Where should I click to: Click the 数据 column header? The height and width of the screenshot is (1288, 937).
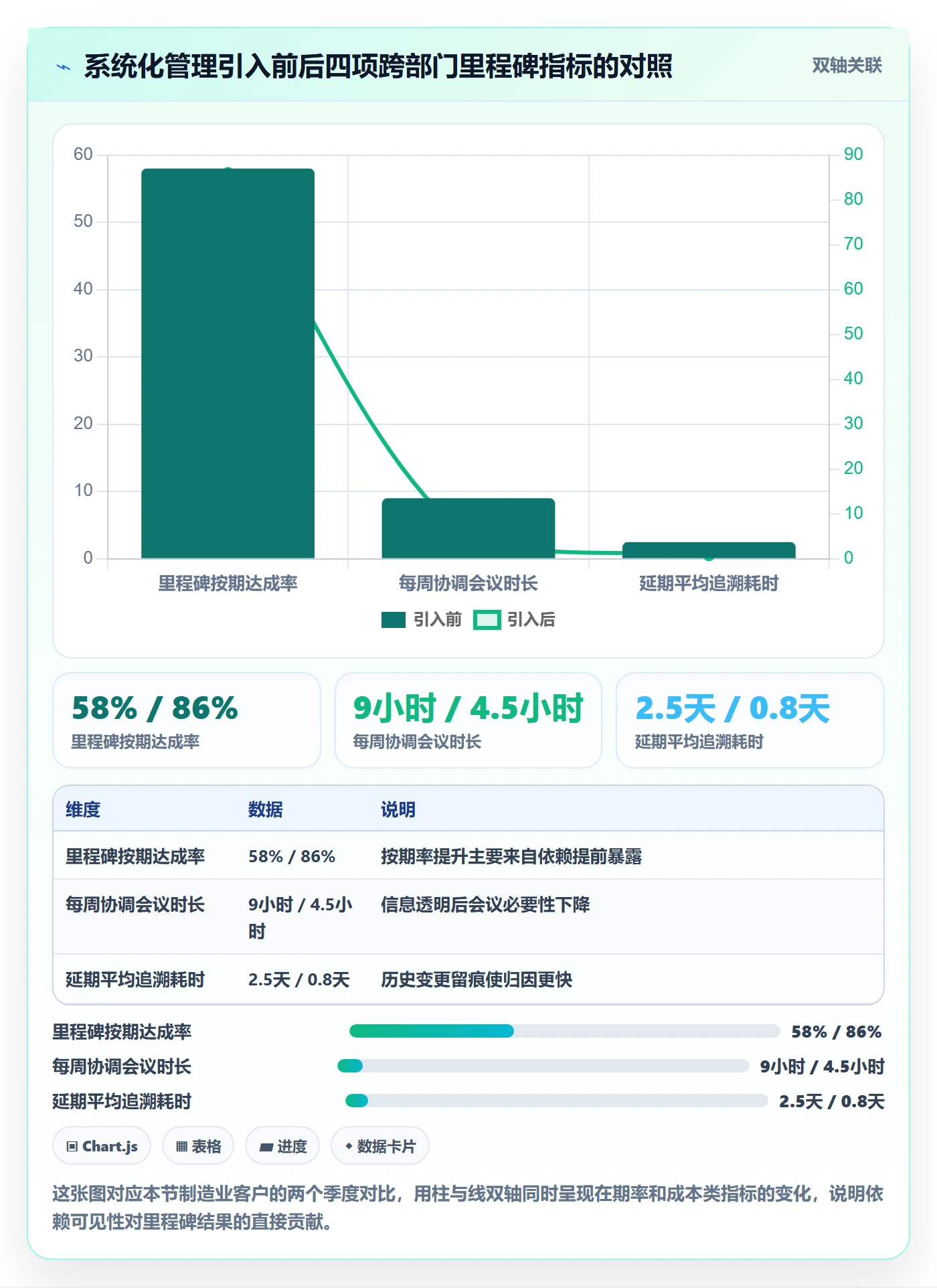pos(266,809)
